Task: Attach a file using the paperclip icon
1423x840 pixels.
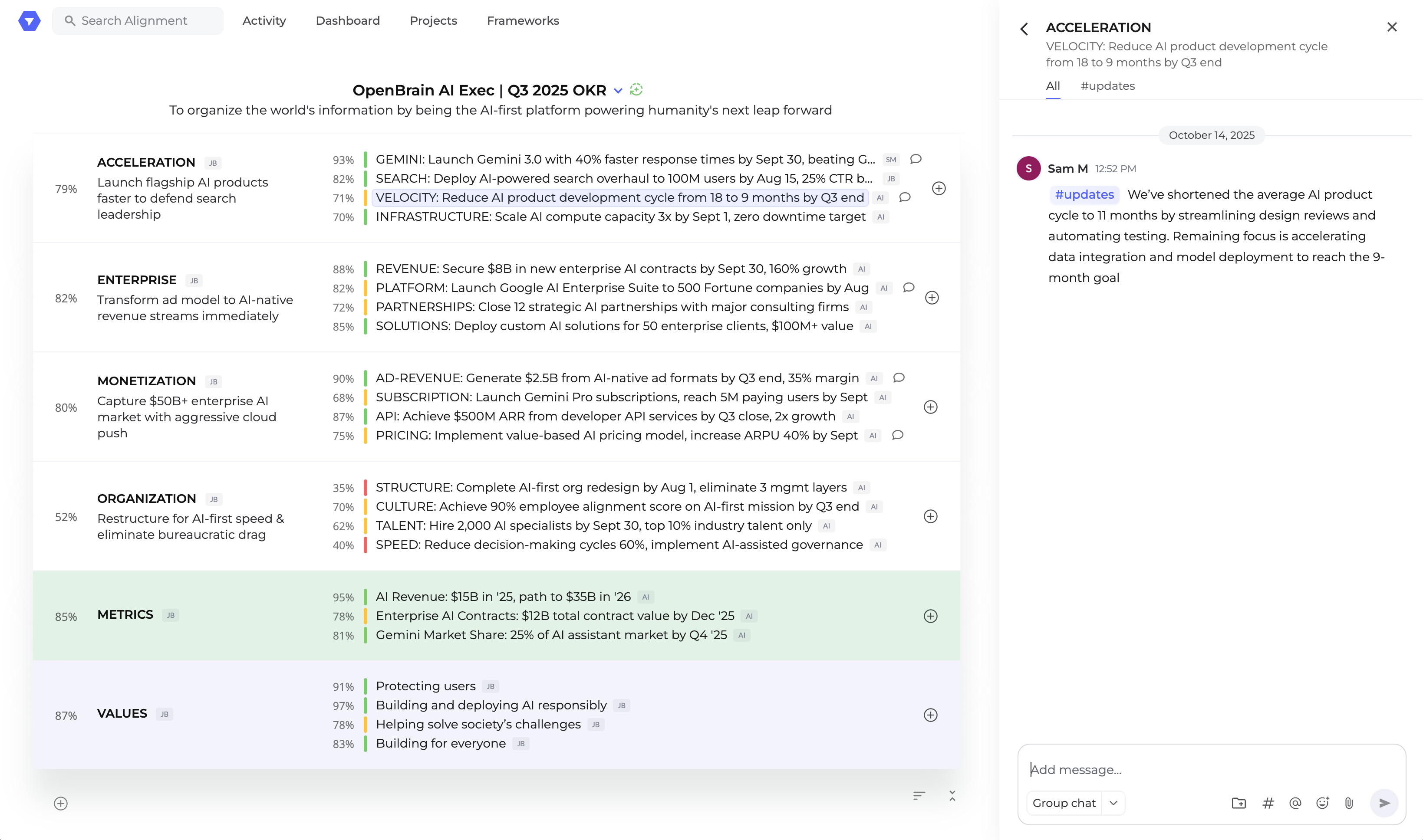Action: [x=1348, y=803]
